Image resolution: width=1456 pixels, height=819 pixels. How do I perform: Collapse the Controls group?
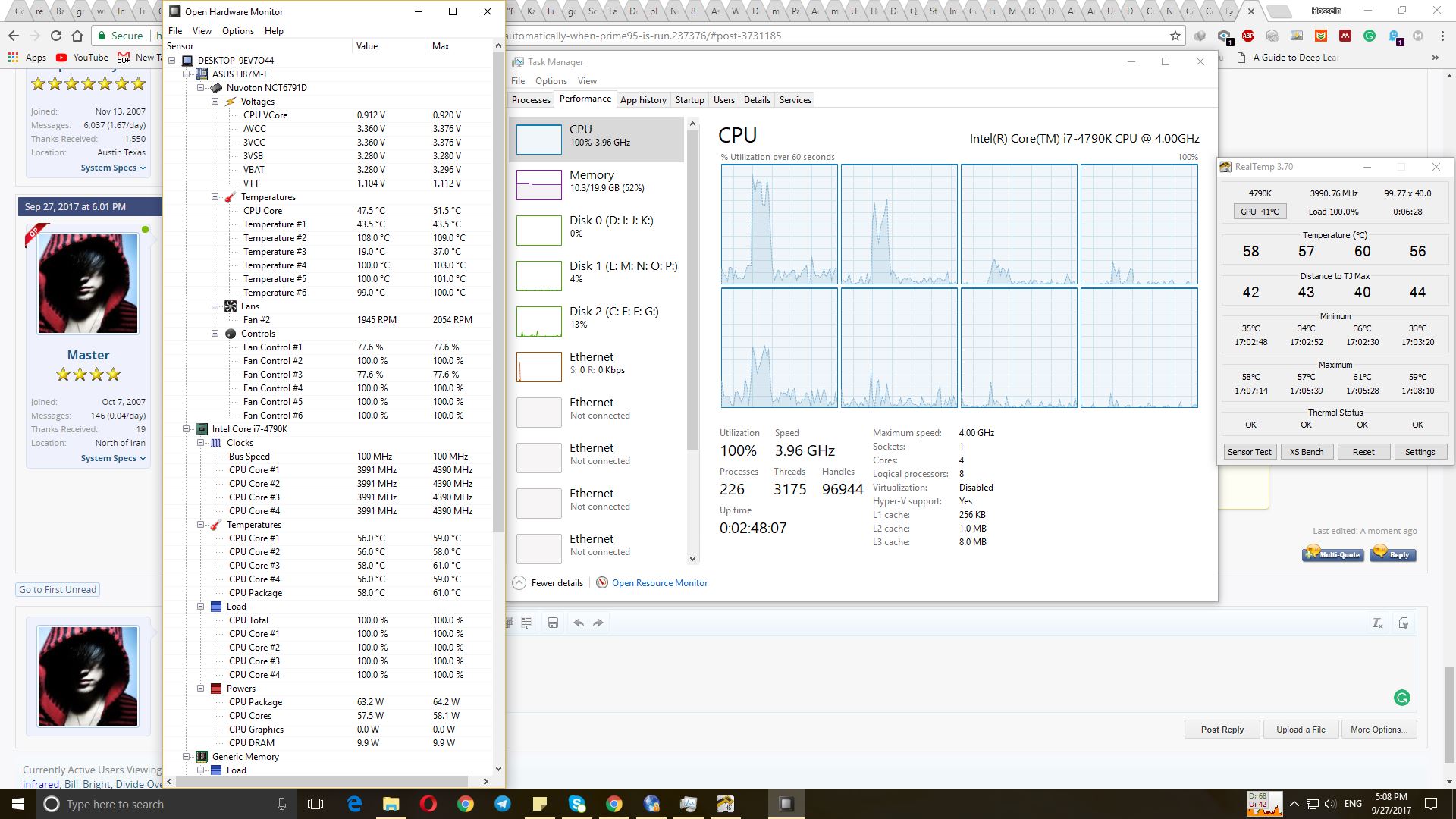pyautogui.click(x=215, y=334)
